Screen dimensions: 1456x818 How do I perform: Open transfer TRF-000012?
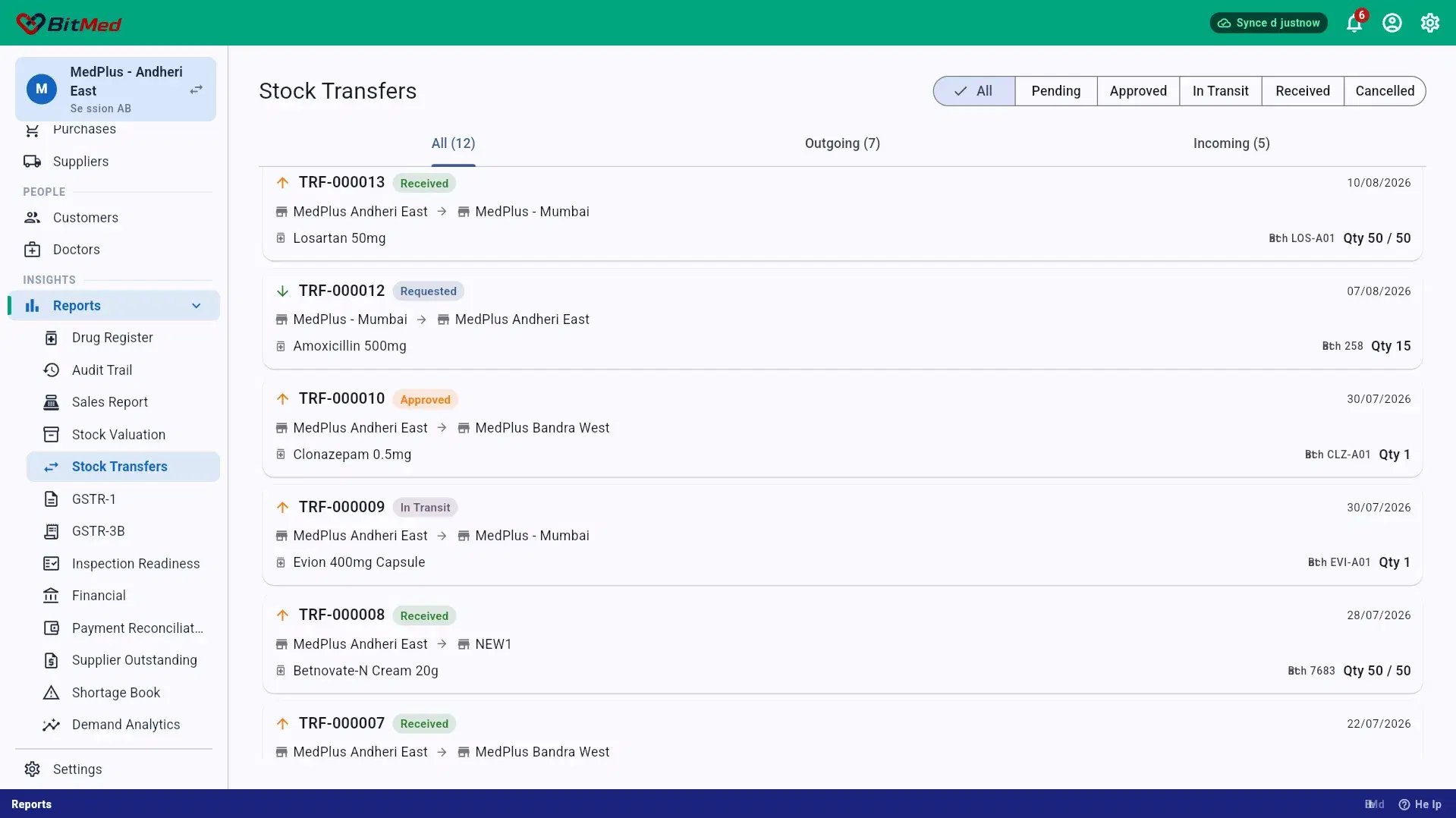pos(842,319)
